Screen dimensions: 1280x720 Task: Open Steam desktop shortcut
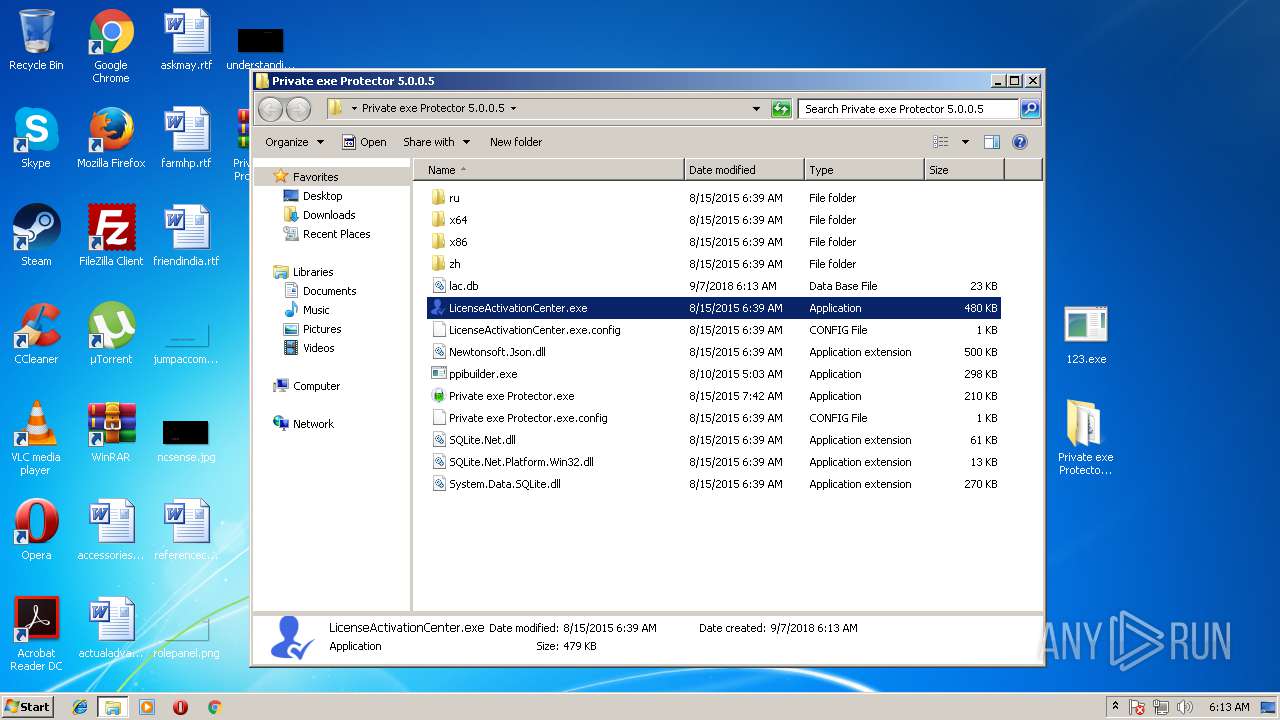tap(36, 236)
